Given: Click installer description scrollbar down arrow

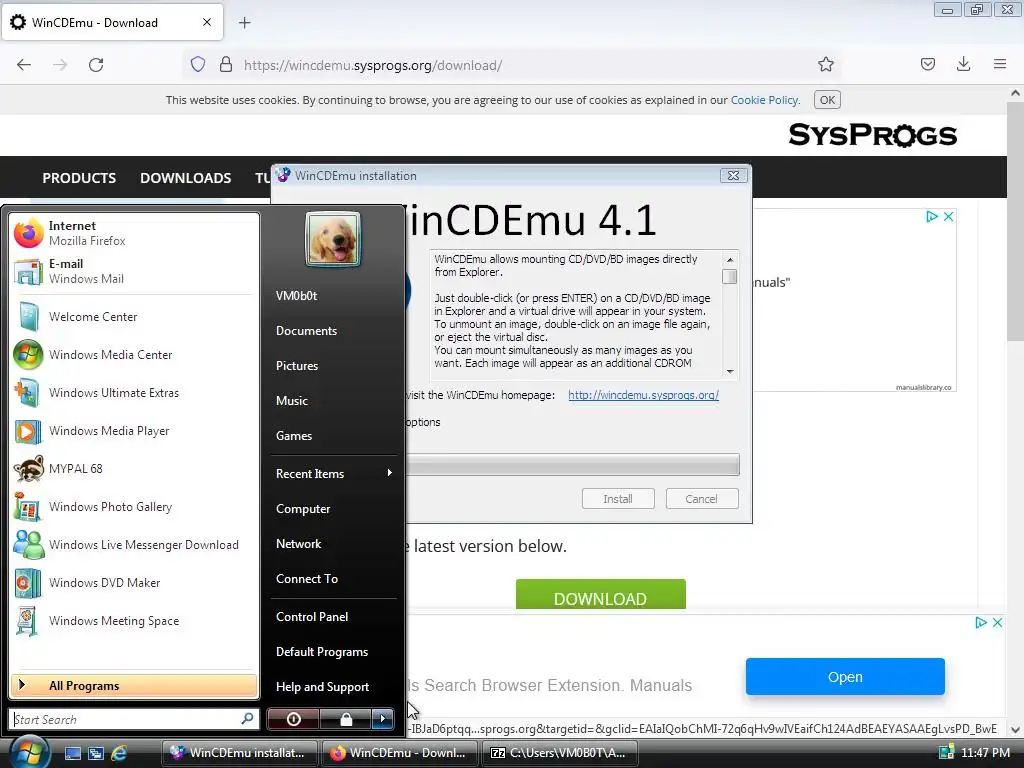Looking at the screenshot, I should (730, 372).
